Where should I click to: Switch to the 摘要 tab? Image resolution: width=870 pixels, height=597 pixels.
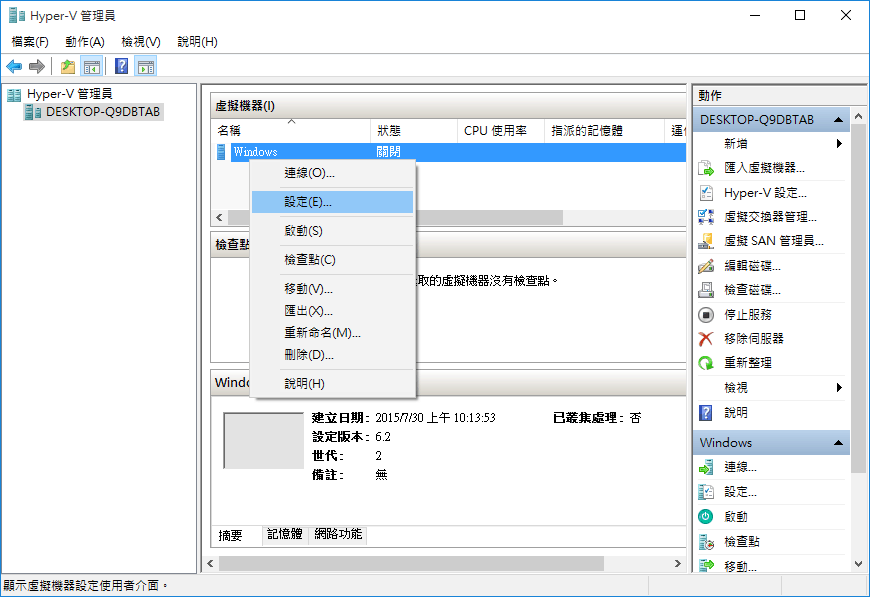[x=231, y=535]
